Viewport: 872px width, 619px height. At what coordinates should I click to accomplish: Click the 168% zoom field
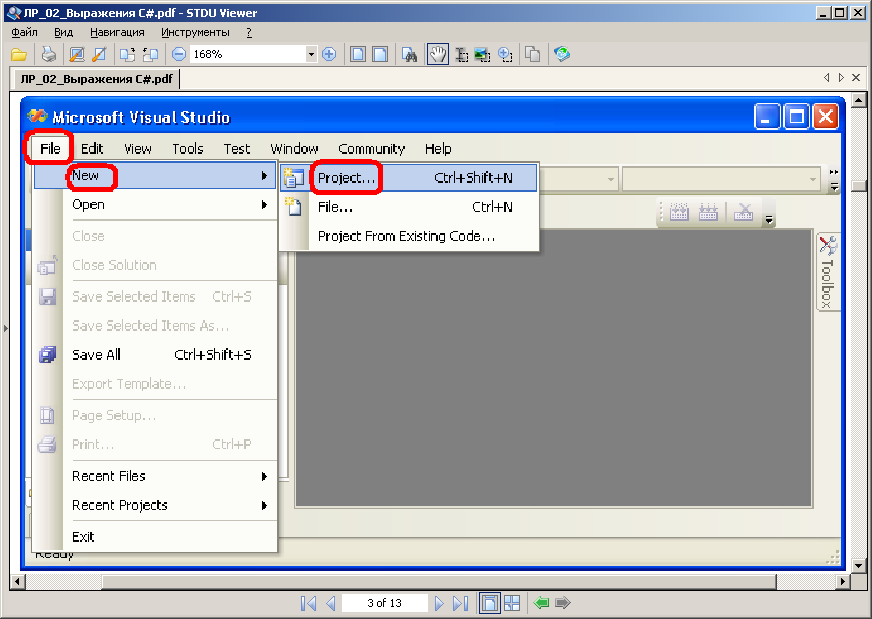pyautogui.click(x=248, y=55)
